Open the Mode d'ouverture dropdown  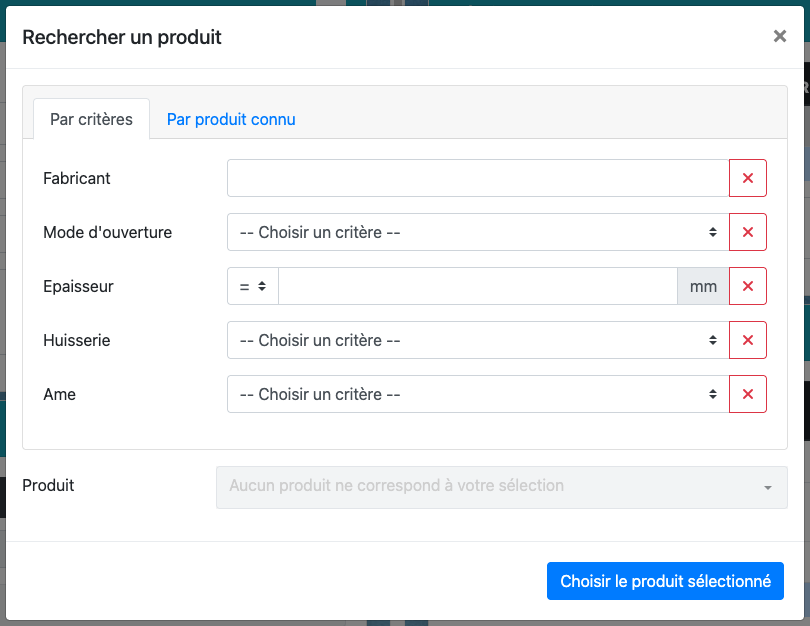[478, 232]
